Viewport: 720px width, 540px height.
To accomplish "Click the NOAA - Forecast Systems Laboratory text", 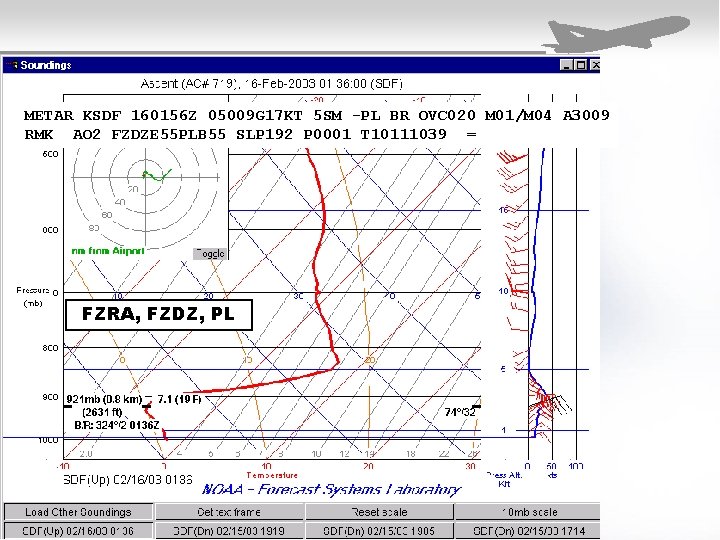I will 331,489.
